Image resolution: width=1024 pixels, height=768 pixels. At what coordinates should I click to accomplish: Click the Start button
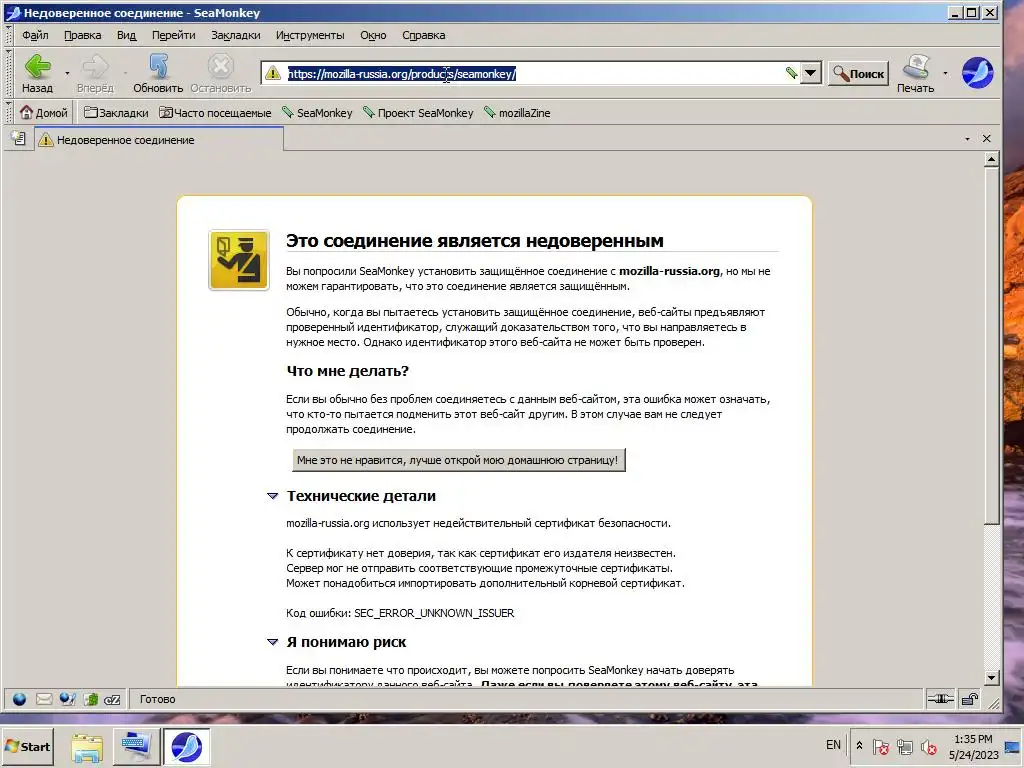pos(27,746)
